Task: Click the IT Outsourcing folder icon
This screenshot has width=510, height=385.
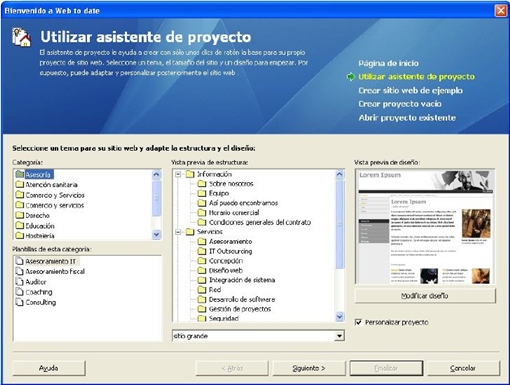Action: click(x=202, y=251)
